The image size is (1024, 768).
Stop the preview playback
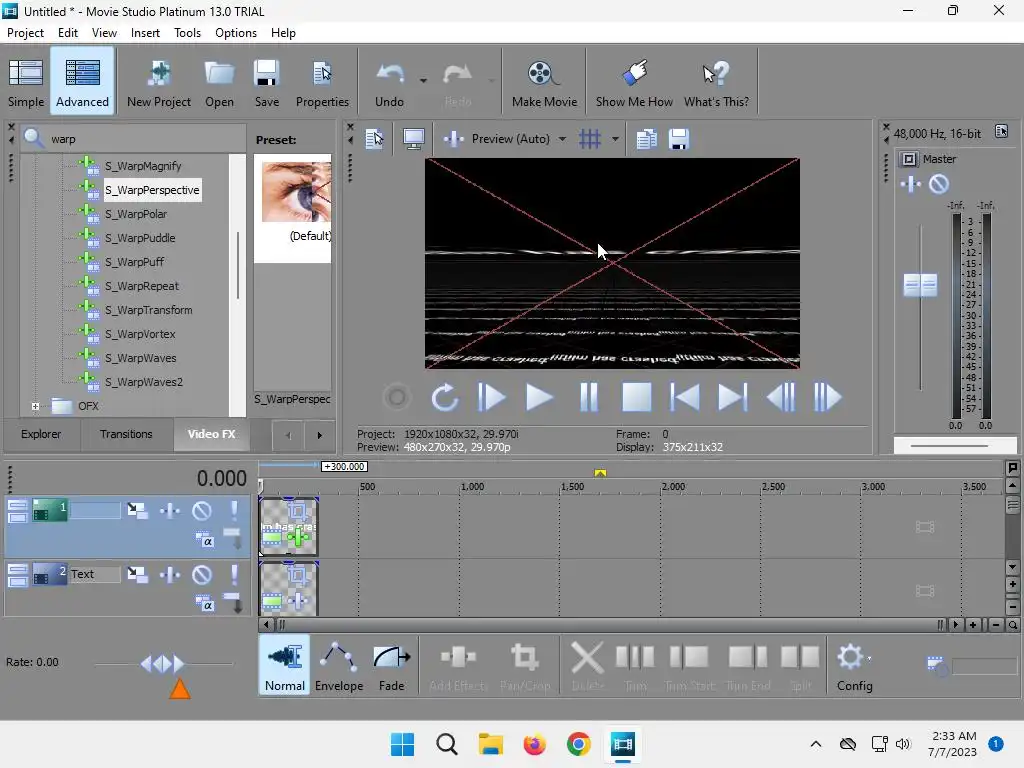[636, 397]
